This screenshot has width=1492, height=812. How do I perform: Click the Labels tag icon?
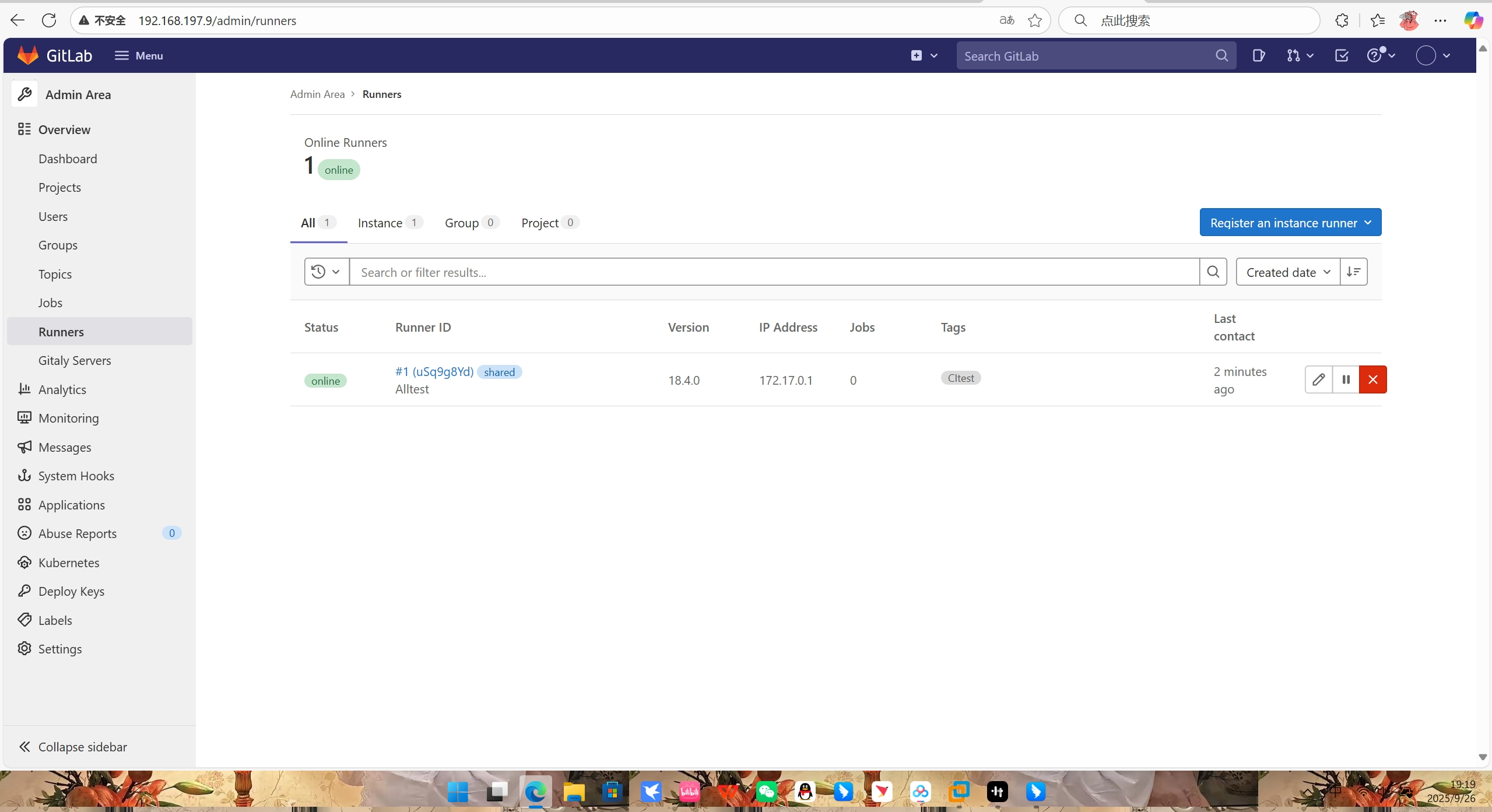coord(24,620)
